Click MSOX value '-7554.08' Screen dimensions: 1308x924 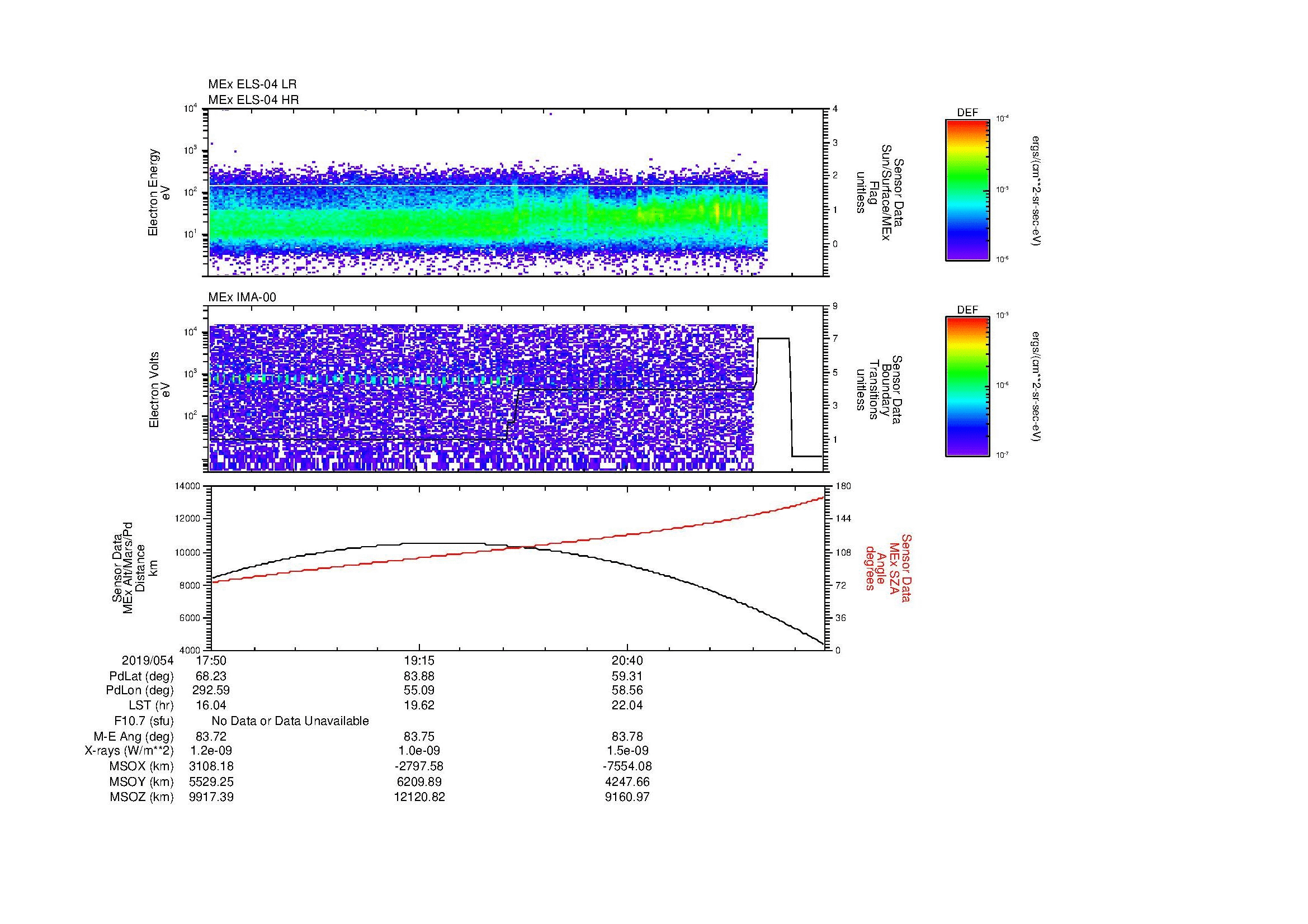point(627,766)
